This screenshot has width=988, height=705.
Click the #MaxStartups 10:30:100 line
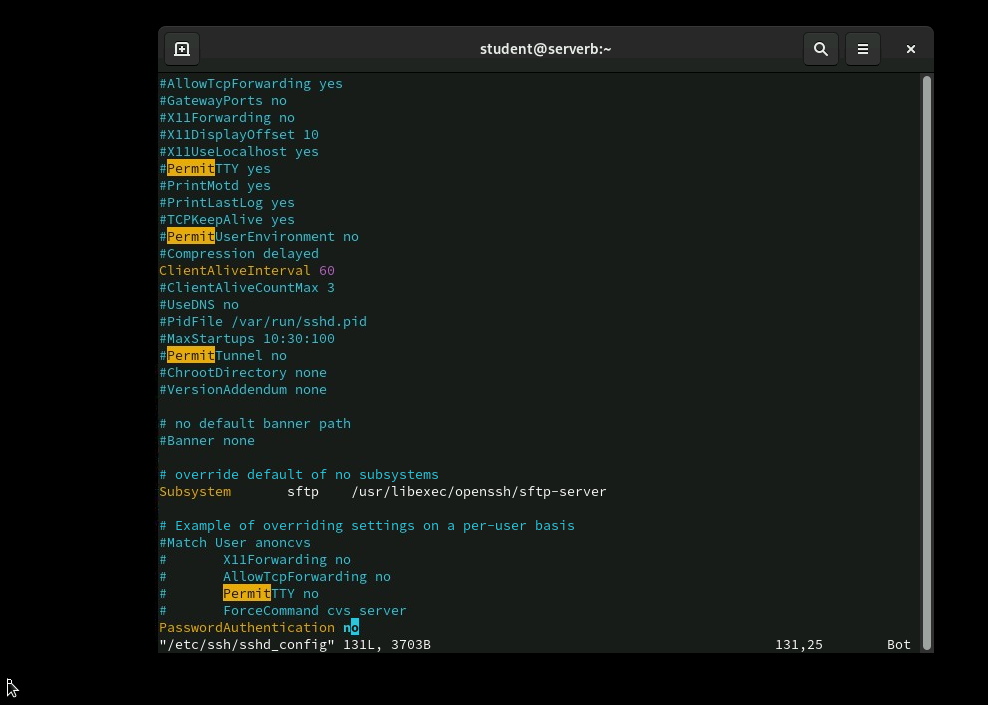point(246,338)
